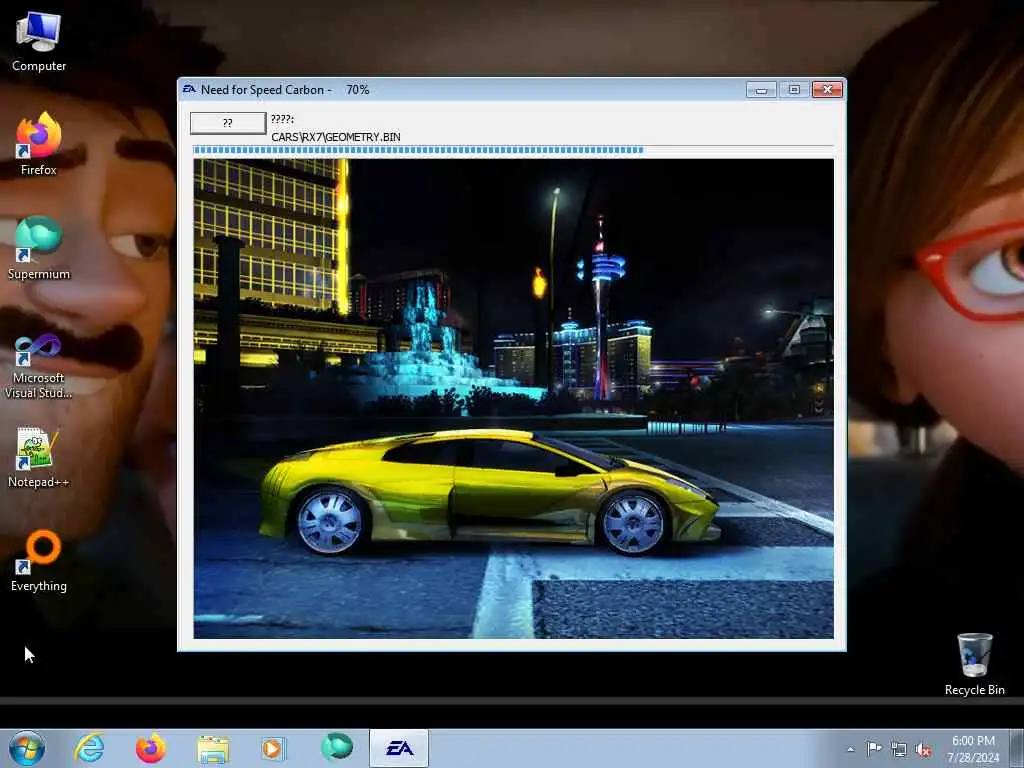Image resolution: width=1024 pixels, height=768 pixels.
Task: Click the muted volume tray icon
Action: click(923, 750)
